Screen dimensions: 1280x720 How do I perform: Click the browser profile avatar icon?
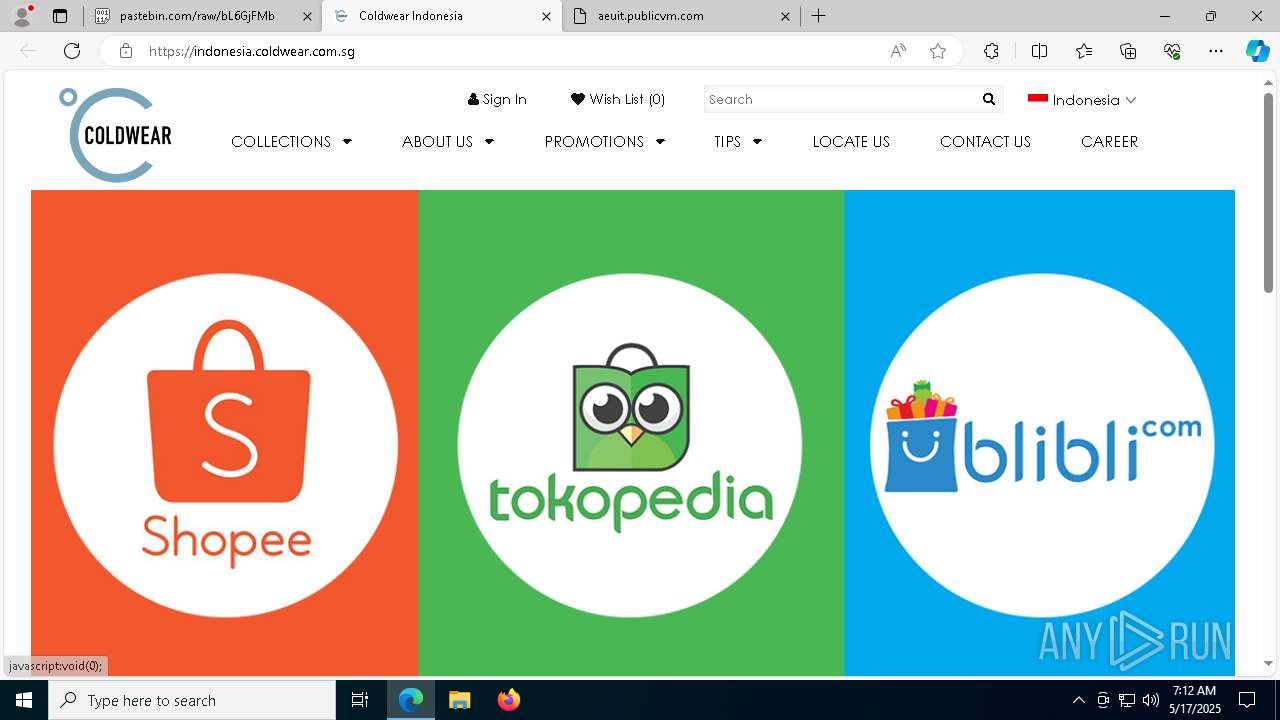click(x=22, y=16)
